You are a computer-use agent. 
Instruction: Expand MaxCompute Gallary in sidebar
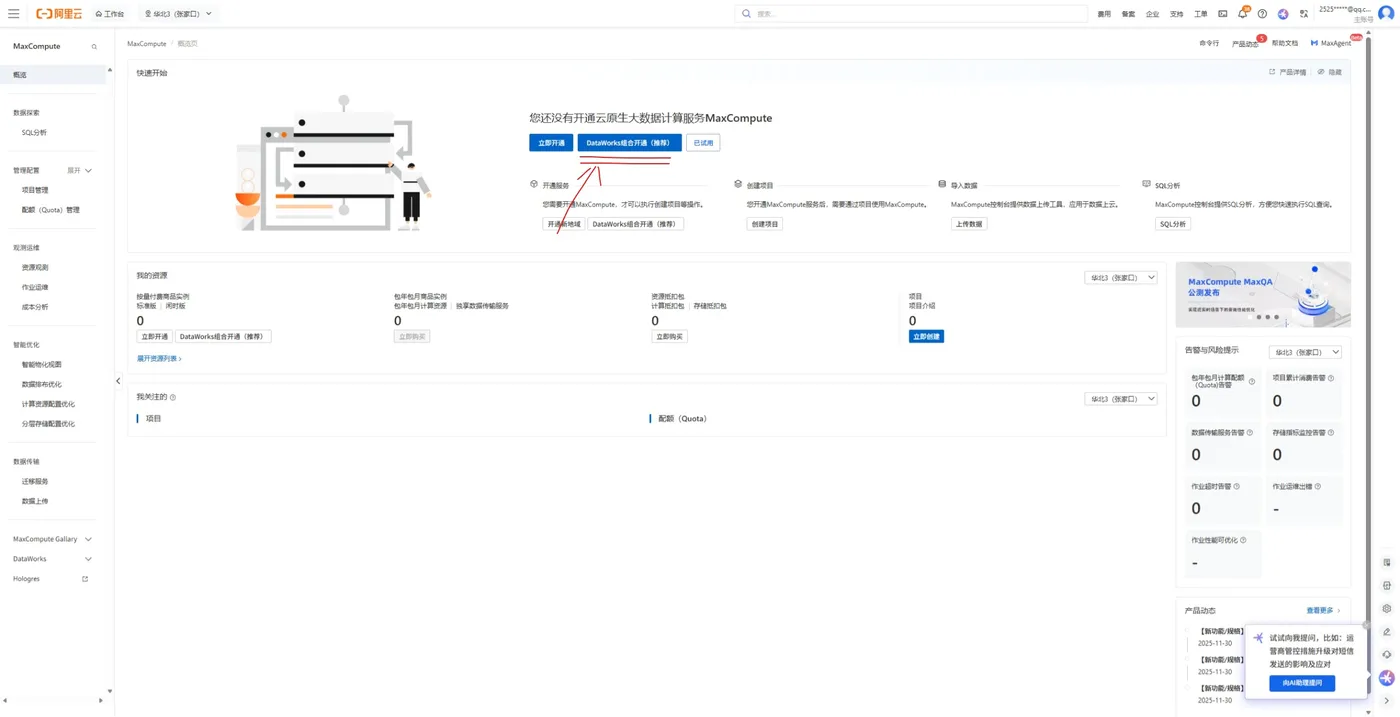[52, 539]
